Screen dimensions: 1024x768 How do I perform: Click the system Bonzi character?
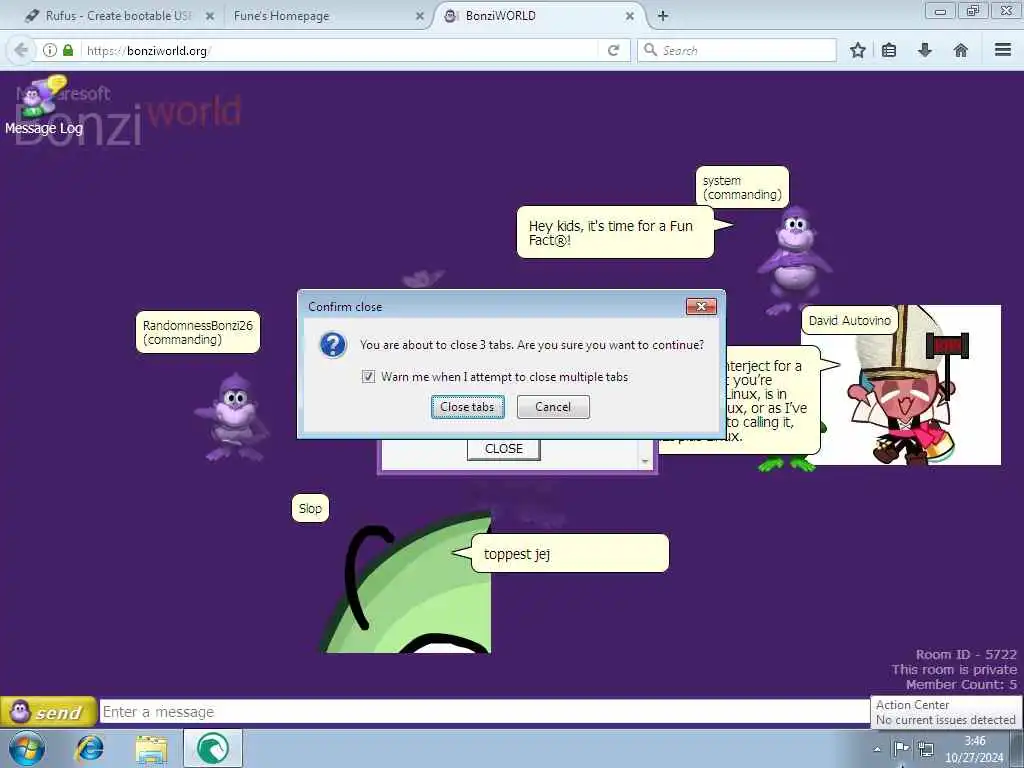coord(795,260)
